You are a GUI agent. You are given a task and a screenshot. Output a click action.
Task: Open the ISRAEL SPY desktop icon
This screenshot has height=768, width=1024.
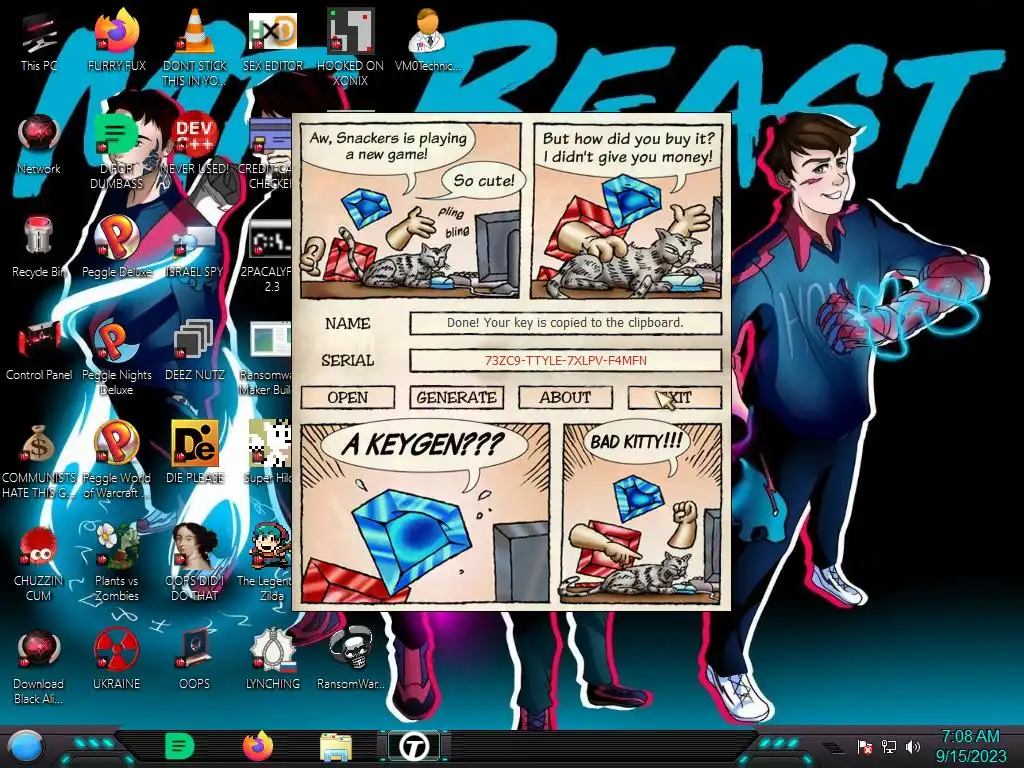(195, 248)
